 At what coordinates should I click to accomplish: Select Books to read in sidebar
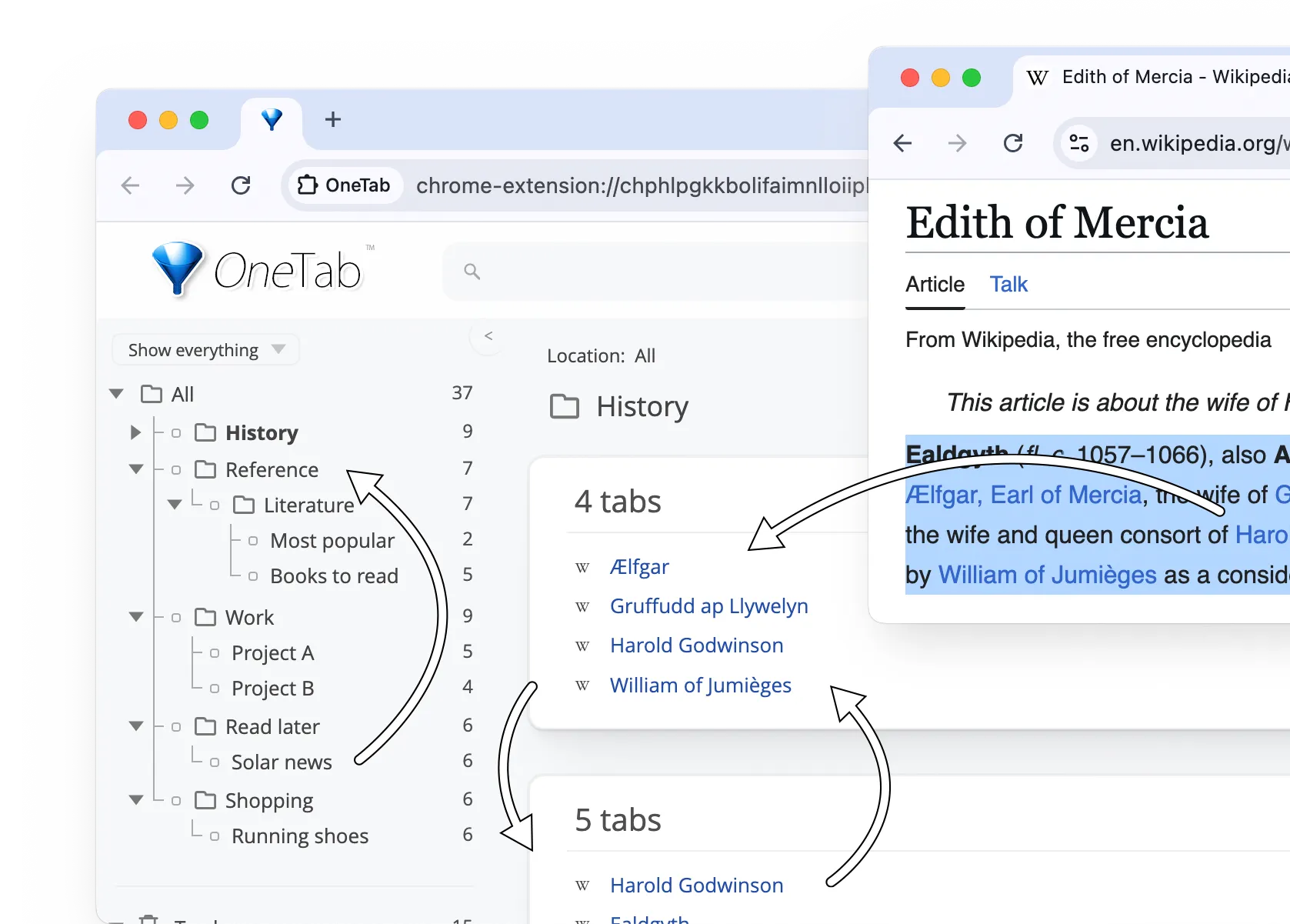(334, 576)
